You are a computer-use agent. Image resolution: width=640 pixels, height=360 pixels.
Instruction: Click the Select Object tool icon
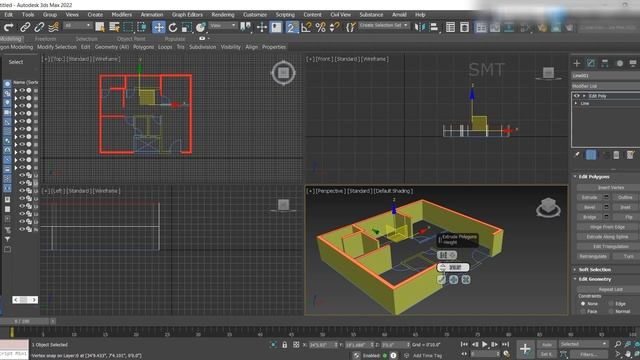click(x=100, y=27)
